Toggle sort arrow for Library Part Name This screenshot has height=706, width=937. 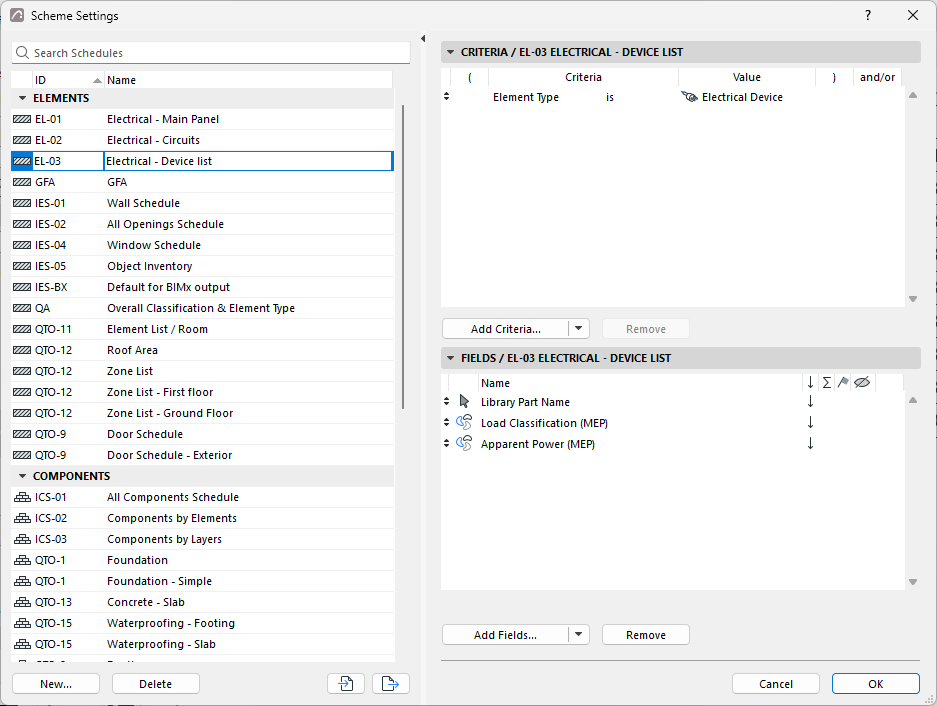tap(810, 402)
